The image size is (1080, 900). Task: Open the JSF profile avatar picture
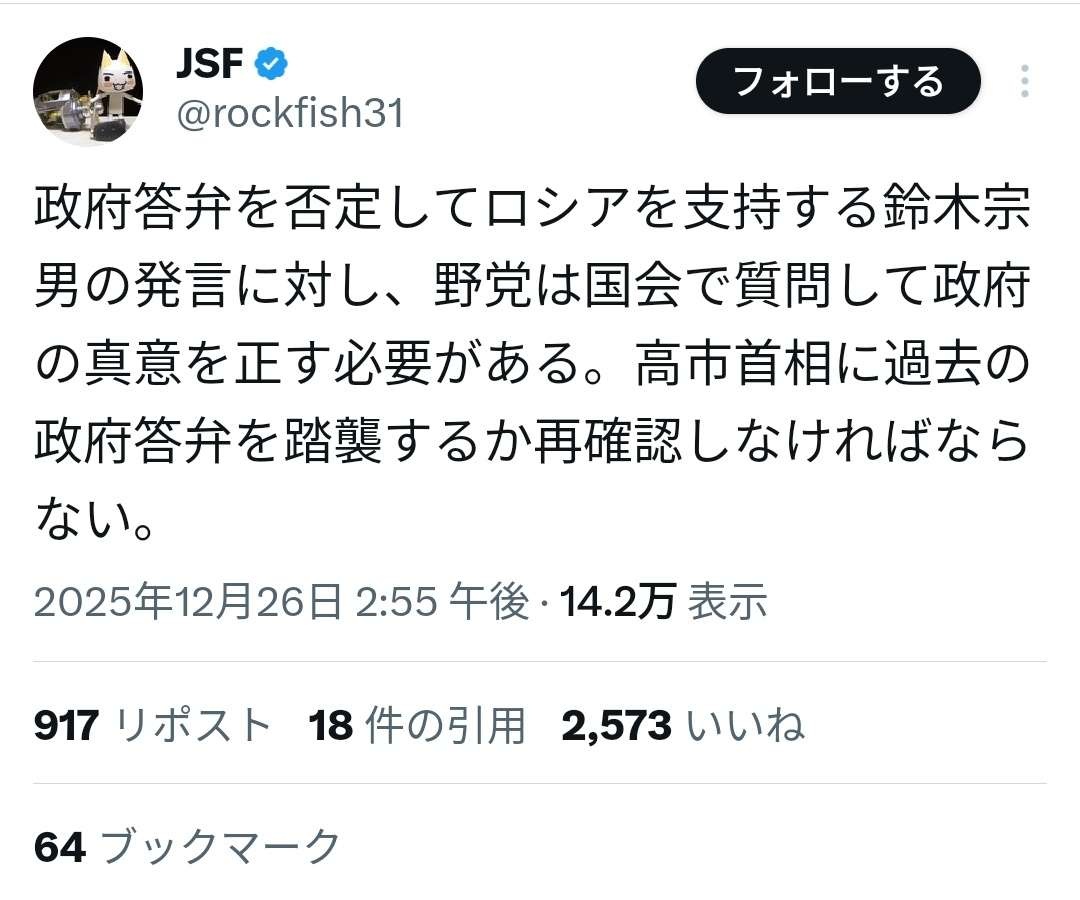[x=88, y=91]
